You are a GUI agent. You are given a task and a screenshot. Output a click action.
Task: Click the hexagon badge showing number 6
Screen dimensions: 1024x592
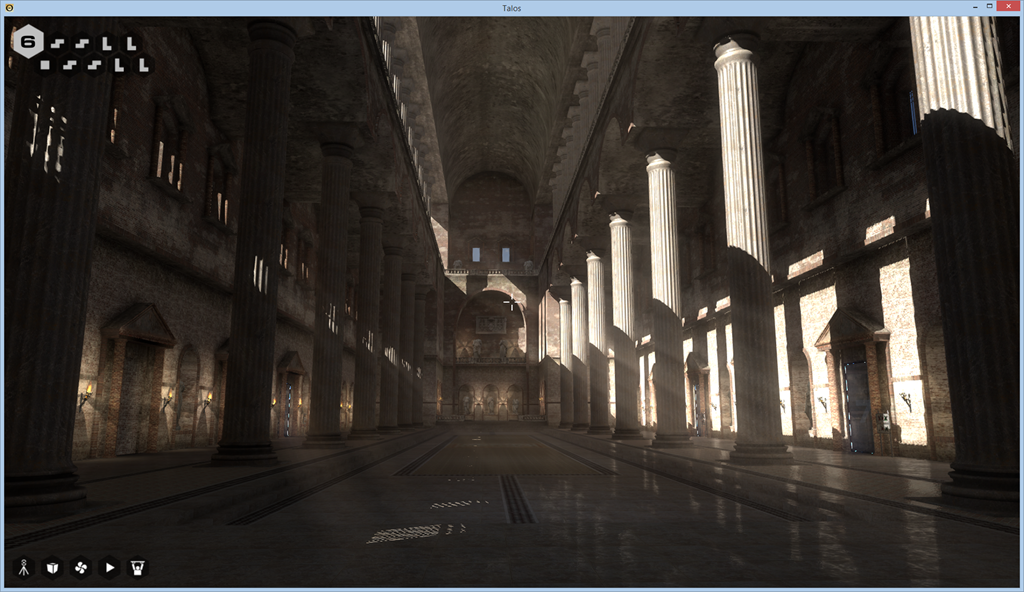[28, 41]
